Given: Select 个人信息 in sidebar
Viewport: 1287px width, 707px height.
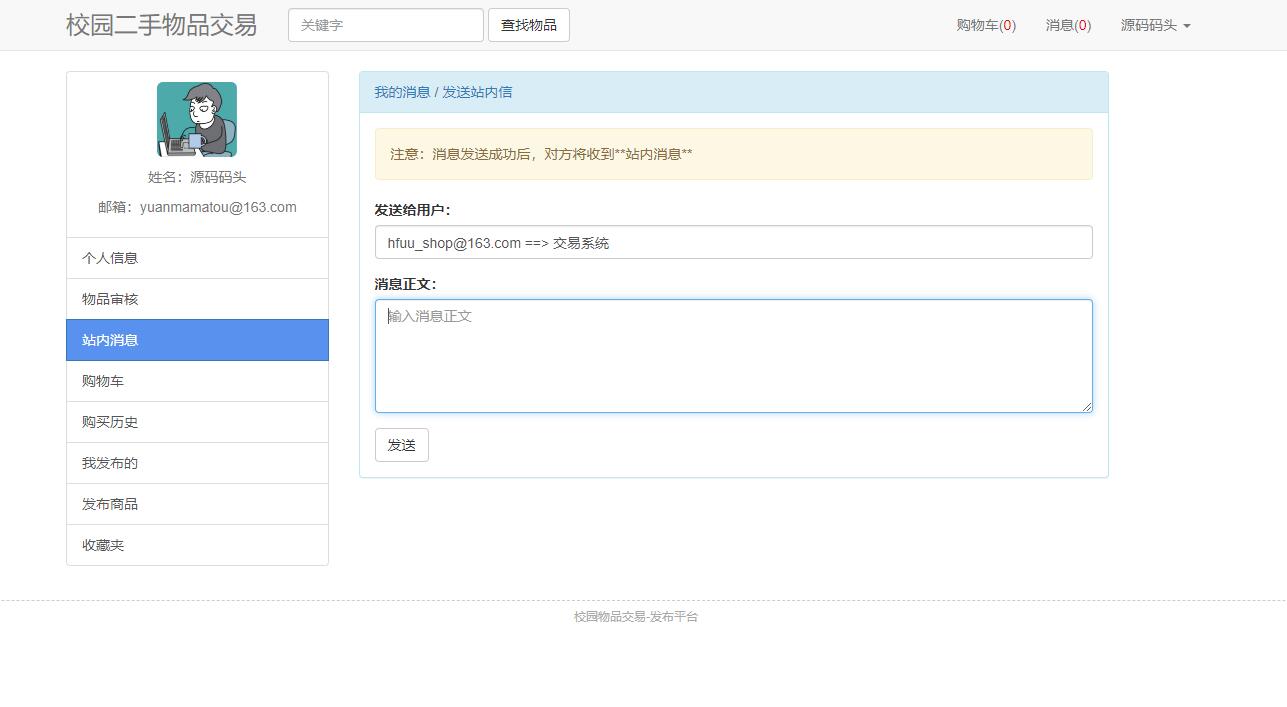Looking at the screenshot, I should click(x=197, y=258).
